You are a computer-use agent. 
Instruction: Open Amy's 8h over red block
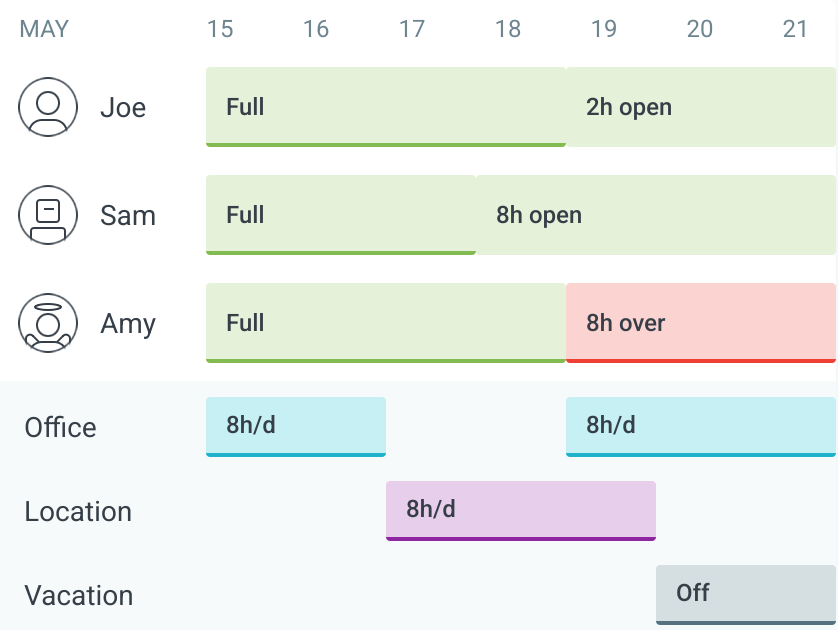(701, 323)
